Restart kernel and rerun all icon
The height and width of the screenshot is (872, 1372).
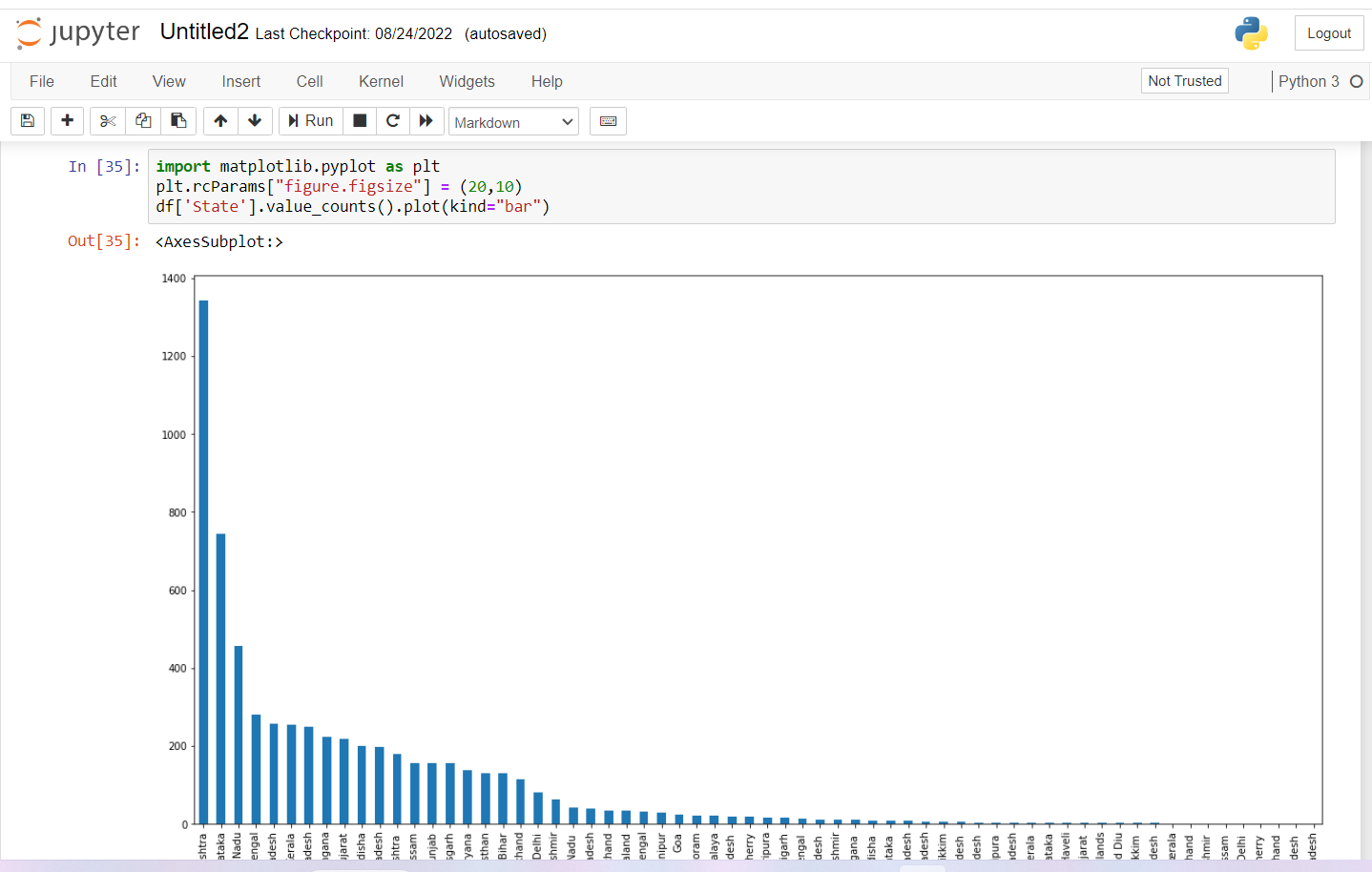tap(426, 121)
